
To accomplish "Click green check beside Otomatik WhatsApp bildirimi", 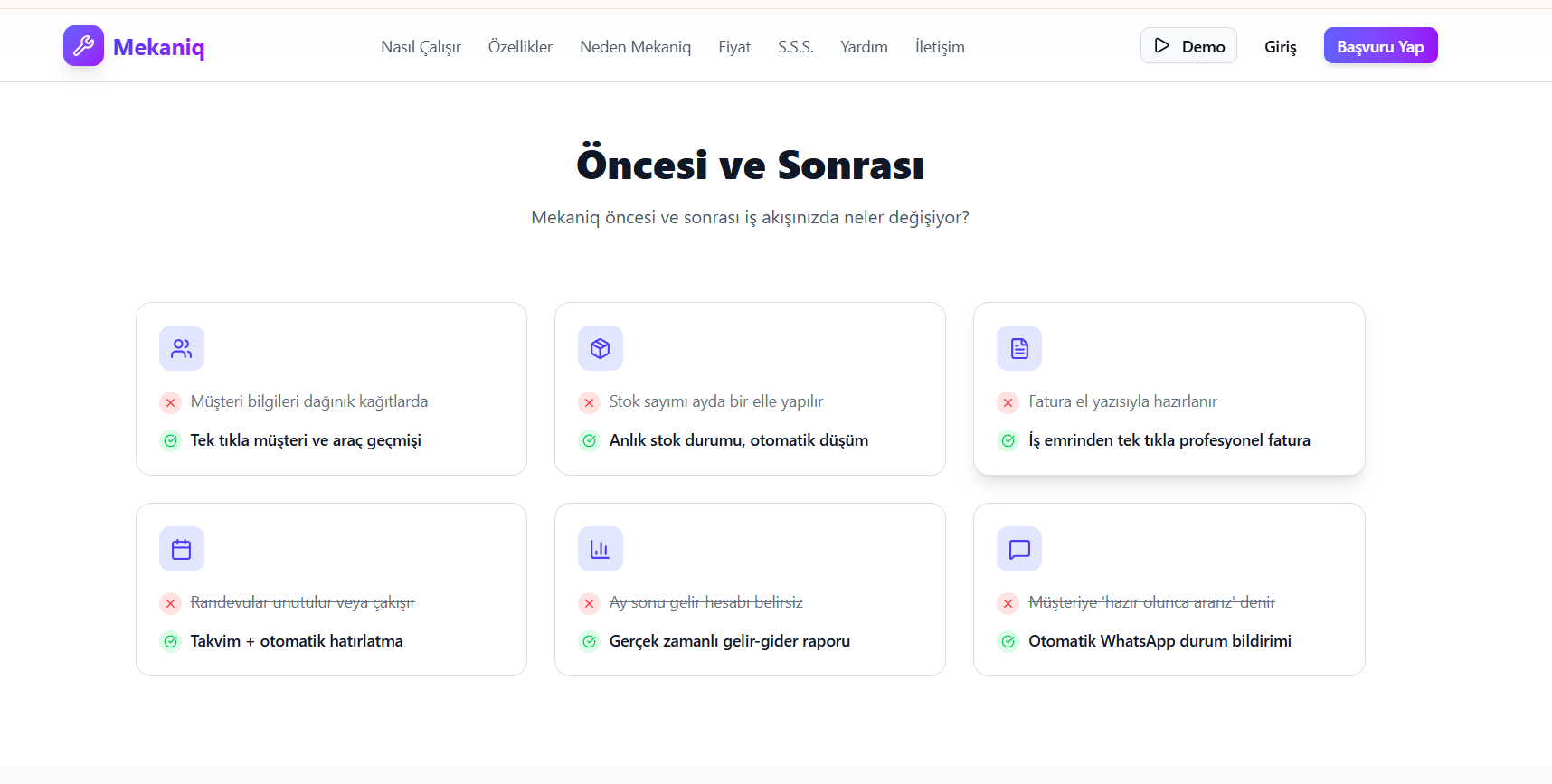I will point(1008,641).
